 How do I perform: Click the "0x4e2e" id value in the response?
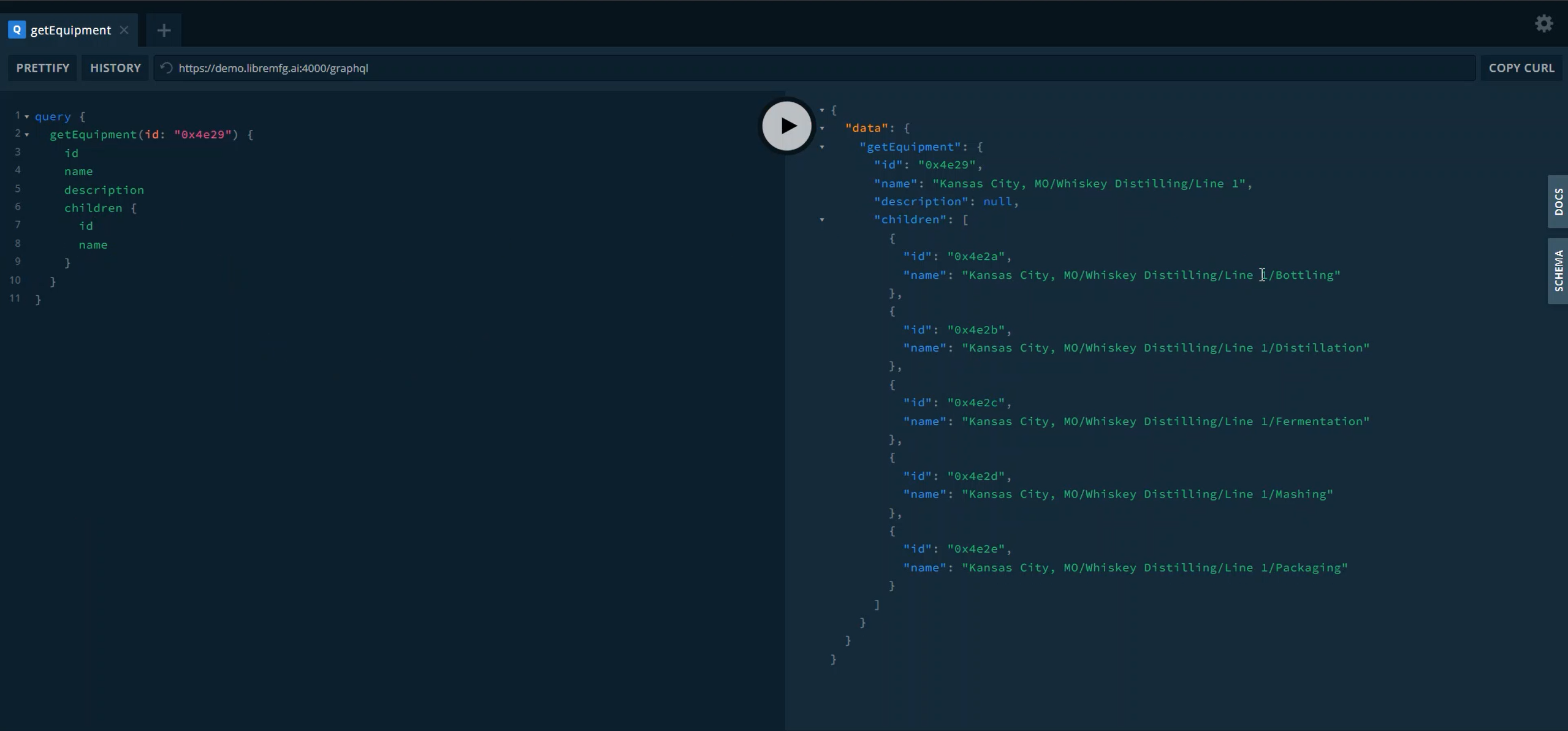point(976,549)
